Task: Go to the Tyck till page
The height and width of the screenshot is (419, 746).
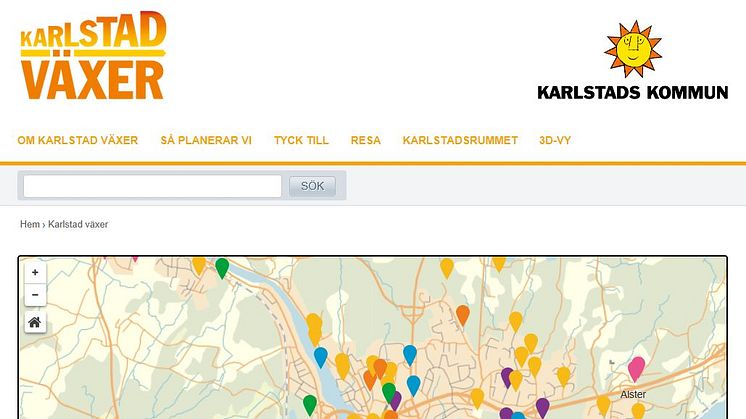Action: click(301, 140)
